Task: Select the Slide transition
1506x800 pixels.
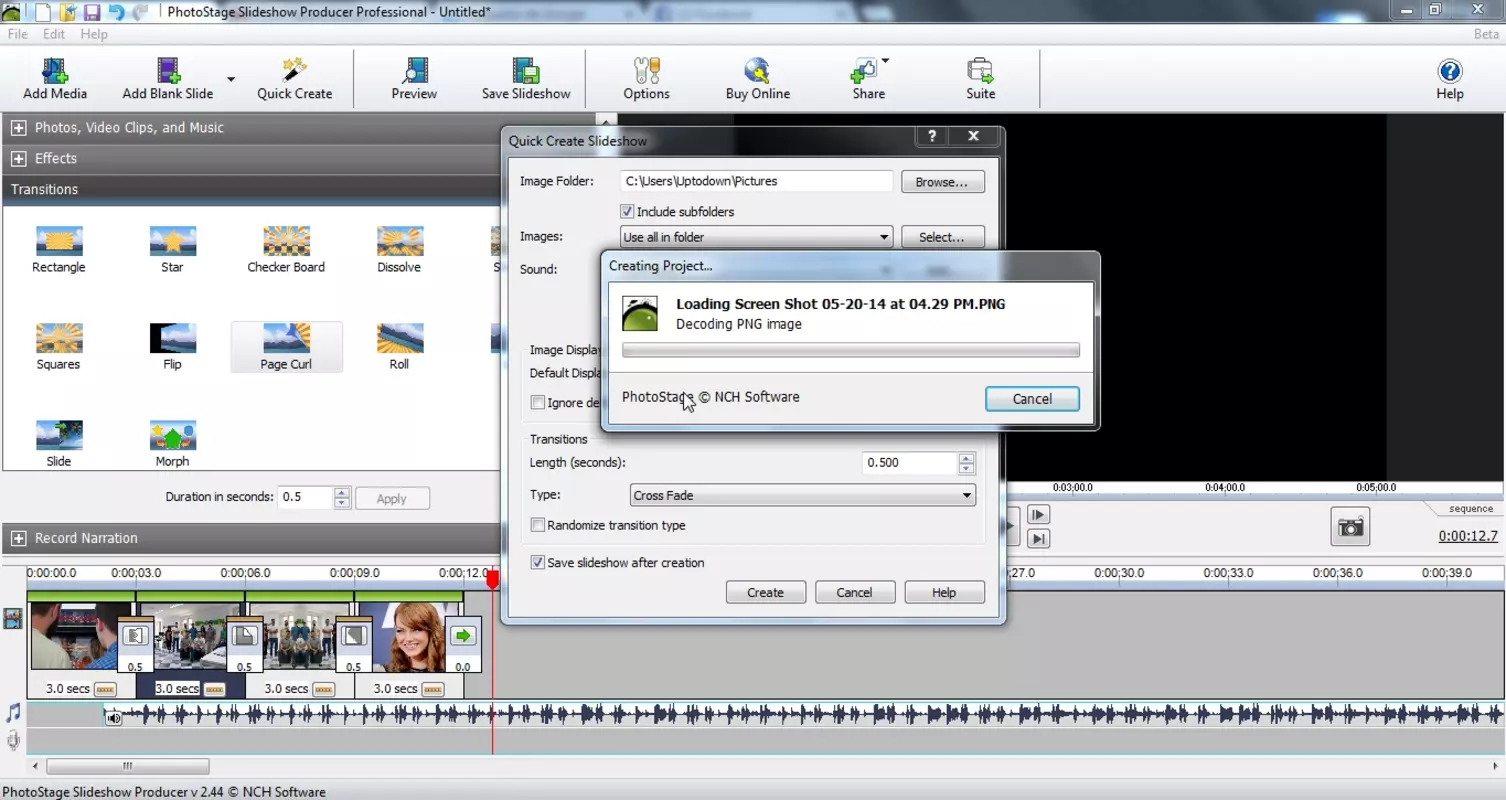Action: tap(59, 444)
